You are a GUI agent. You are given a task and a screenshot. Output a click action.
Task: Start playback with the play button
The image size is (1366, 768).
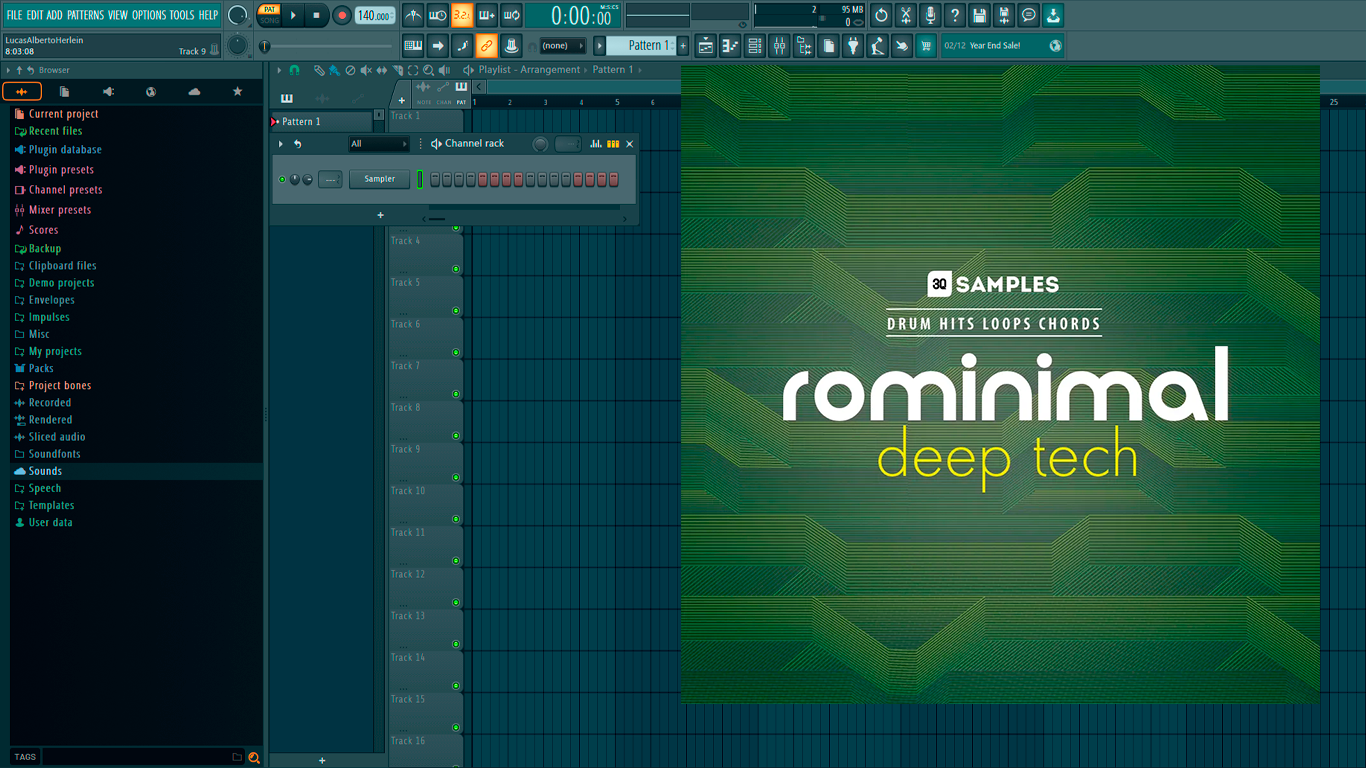tap(293, 15)
